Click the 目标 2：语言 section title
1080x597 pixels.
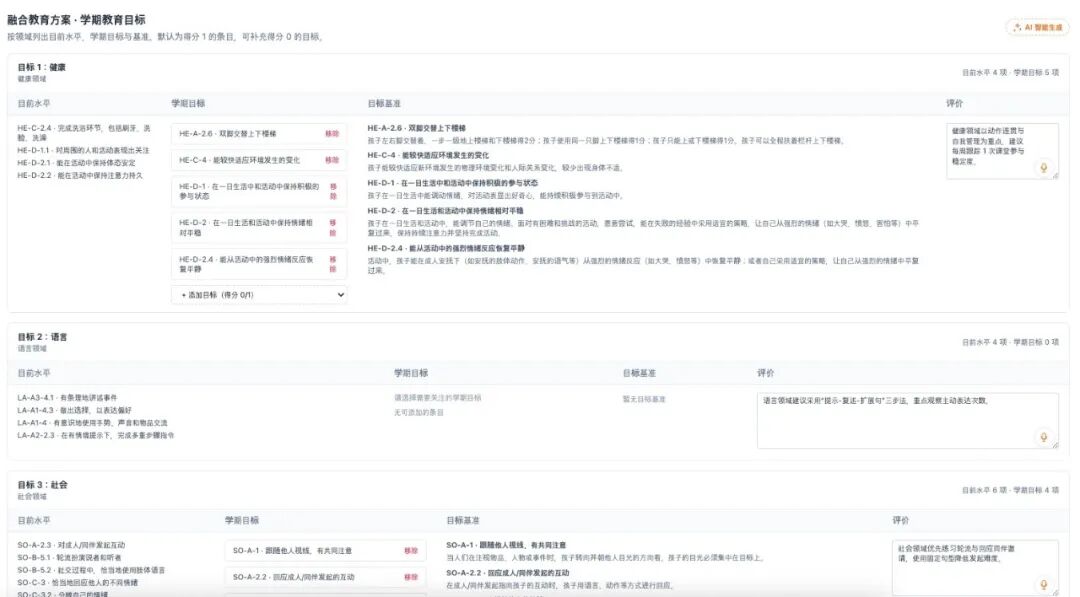pos(42,337)
